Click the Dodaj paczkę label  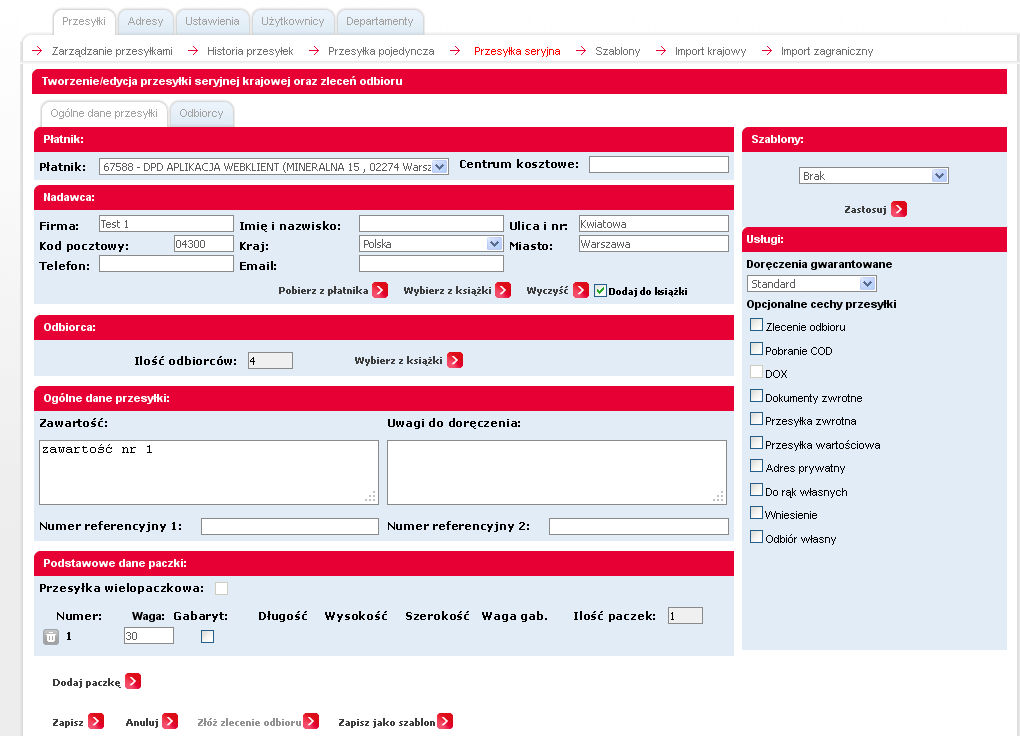tap(87, 683)
